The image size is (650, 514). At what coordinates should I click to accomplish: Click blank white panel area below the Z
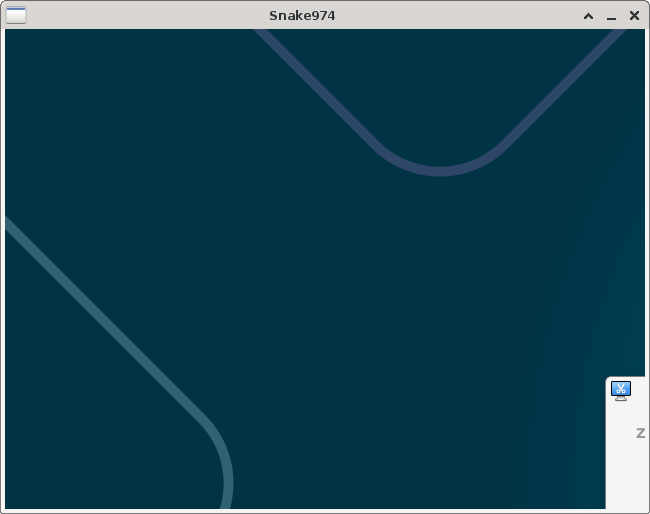(x=627, y=475)
